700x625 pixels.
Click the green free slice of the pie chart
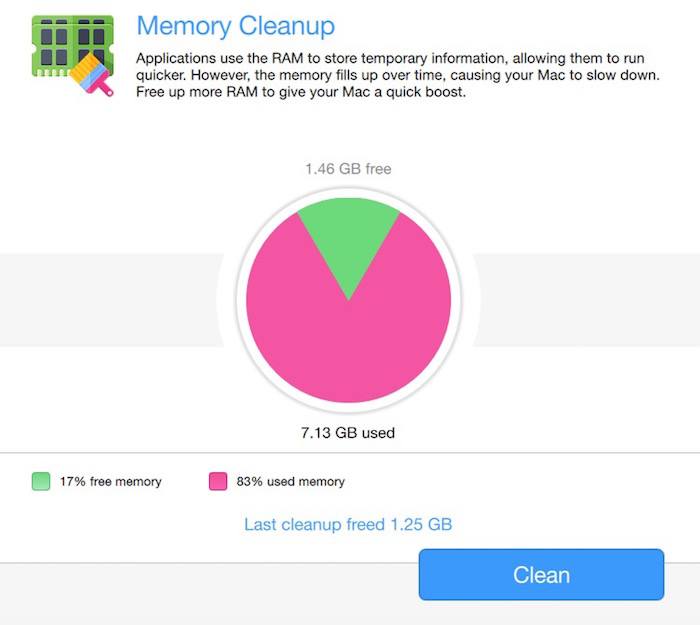click(348, 235)
